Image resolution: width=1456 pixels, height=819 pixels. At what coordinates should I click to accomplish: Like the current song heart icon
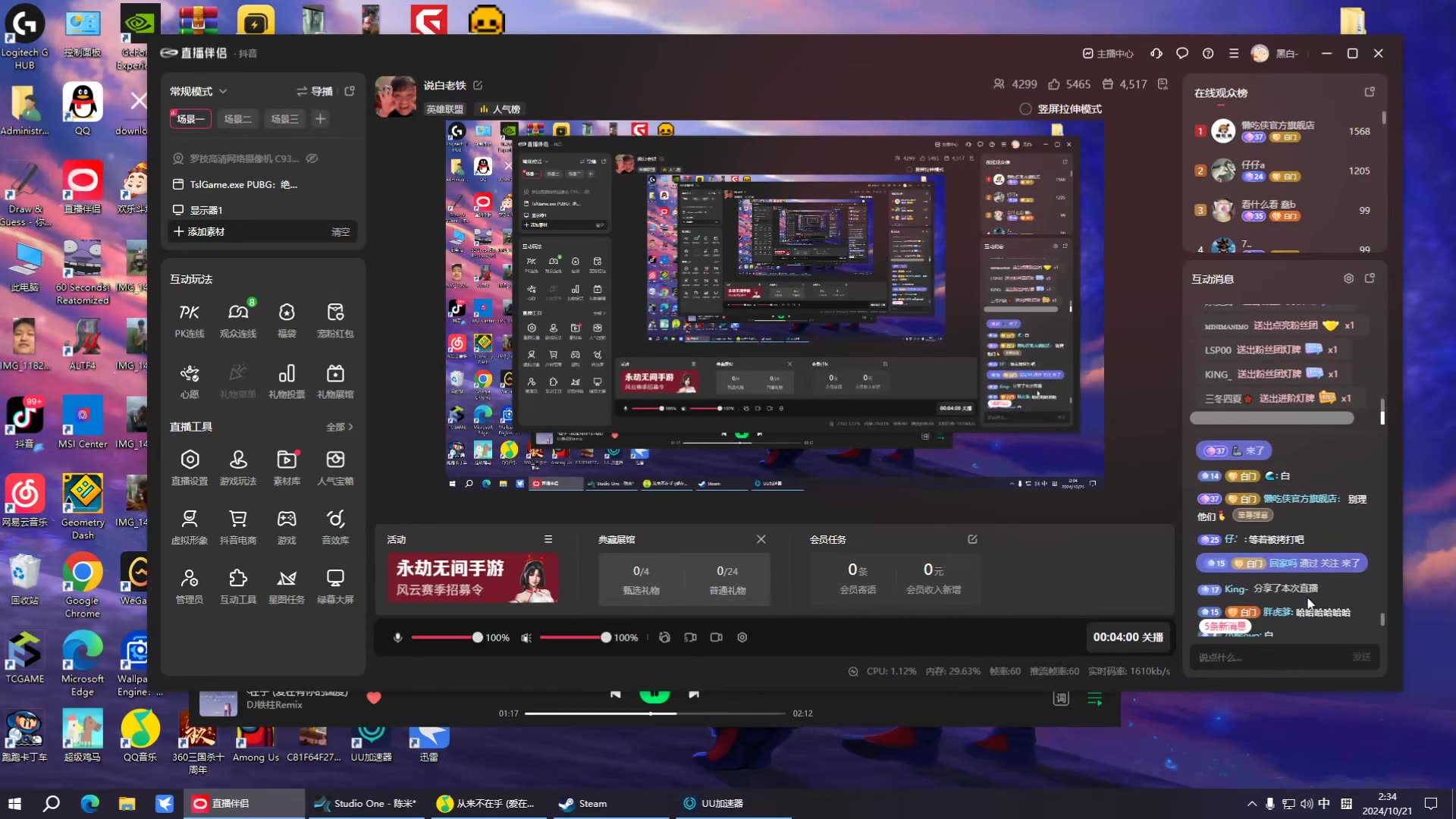tap(374, 698)
